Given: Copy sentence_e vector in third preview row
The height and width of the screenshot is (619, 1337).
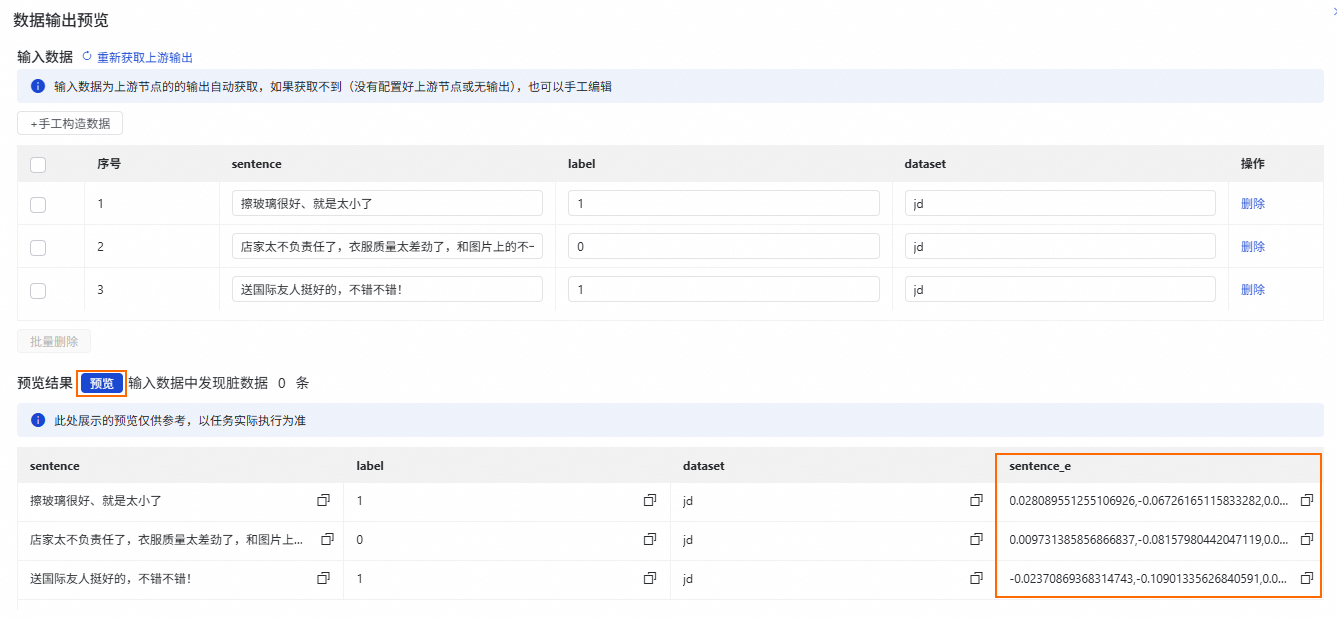Looking at the screenshot, I should tap(1306, 578).
